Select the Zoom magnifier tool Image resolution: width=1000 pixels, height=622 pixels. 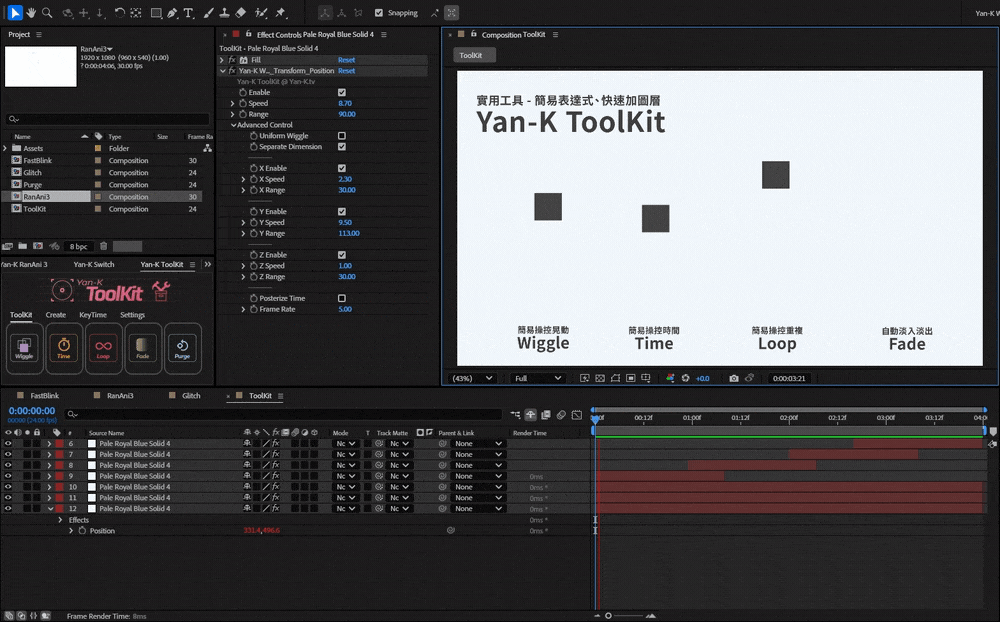tap(47, 13)
